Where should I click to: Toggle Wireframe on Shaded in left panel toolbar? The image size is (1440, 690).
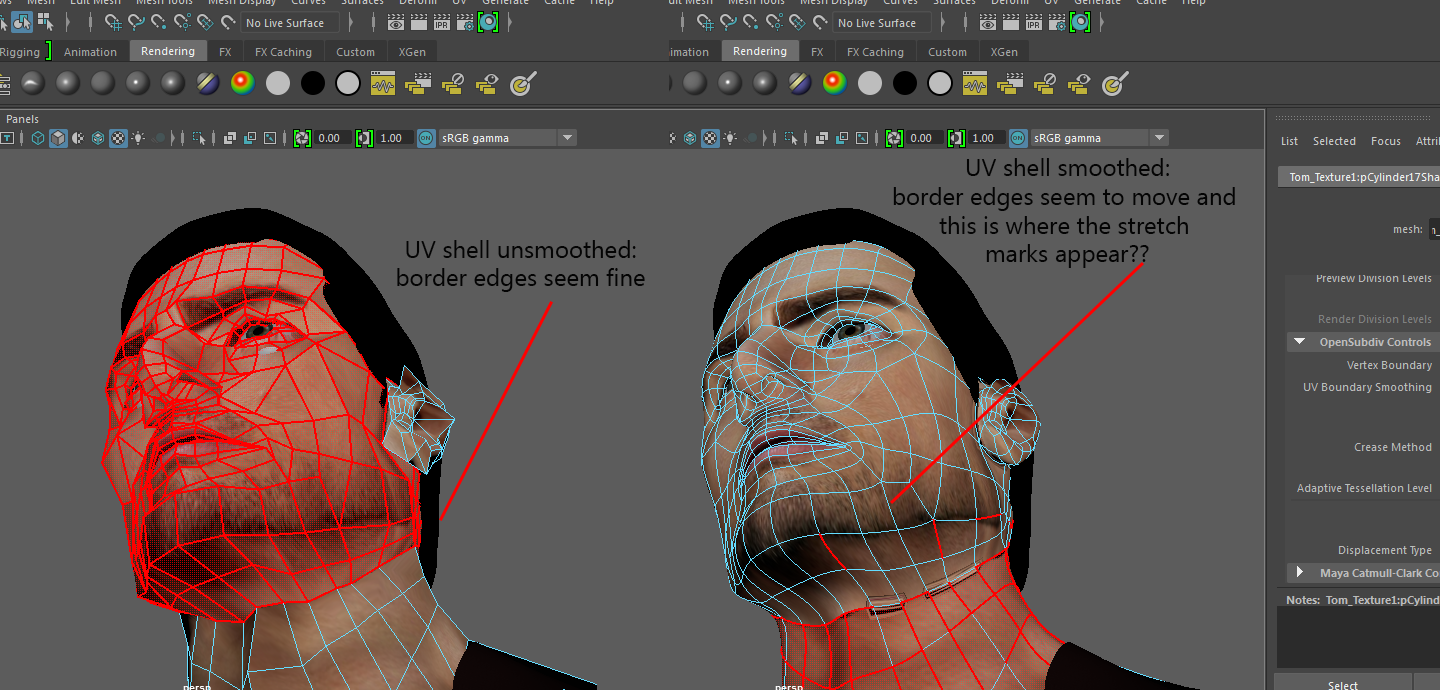click(98, 138)
